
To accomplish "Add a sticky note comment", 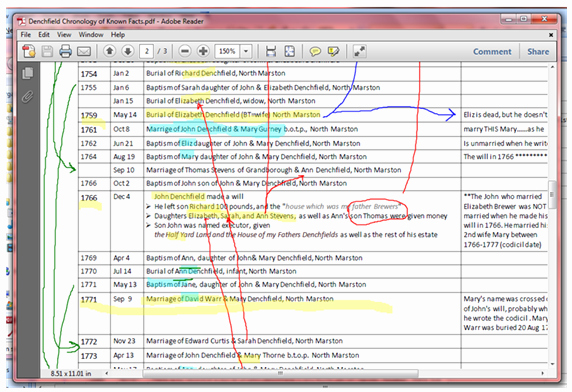I will click(x=315, y=51).
